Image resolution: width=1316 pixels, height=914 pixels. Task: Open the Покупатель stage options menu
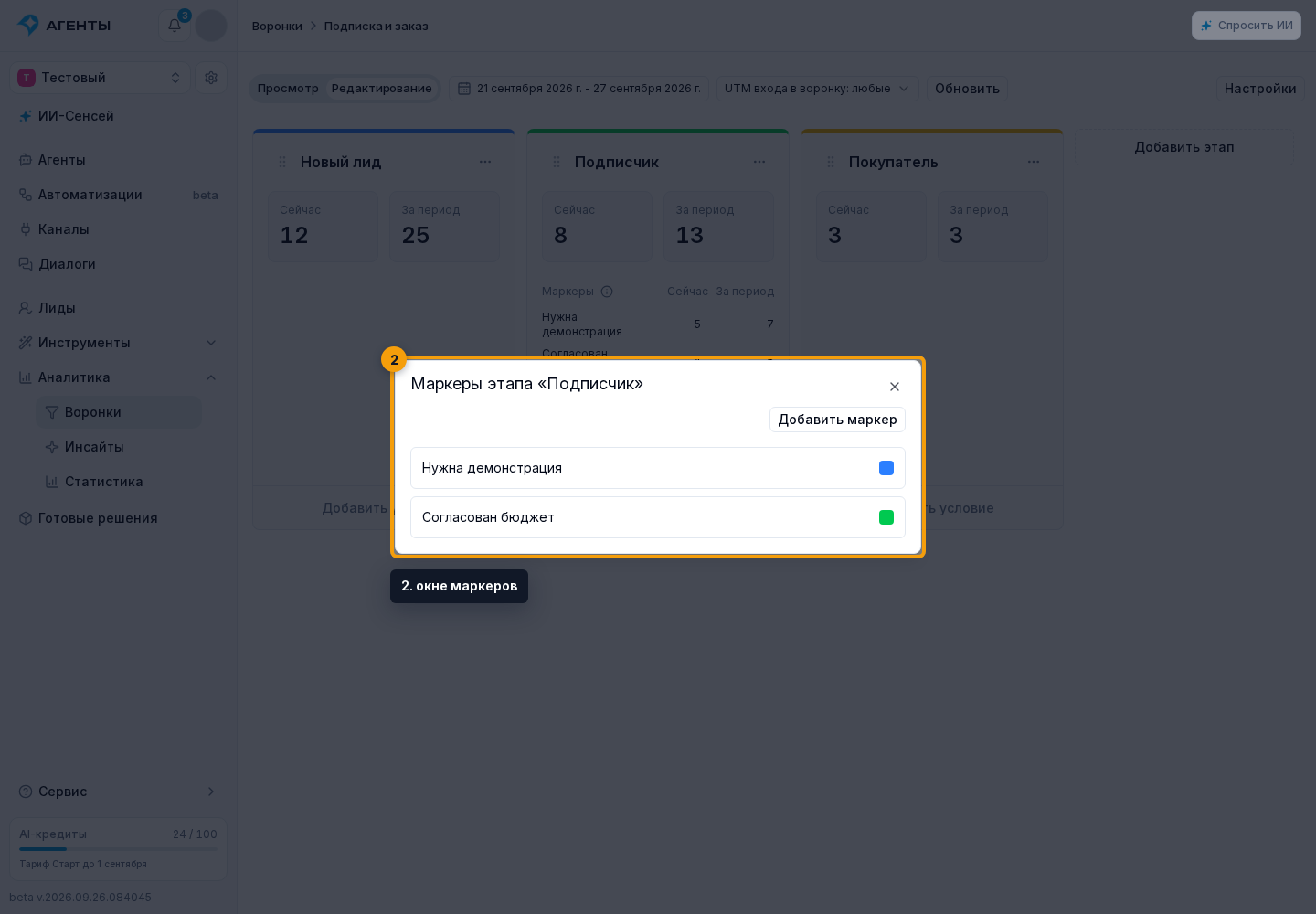point(1034,162)
